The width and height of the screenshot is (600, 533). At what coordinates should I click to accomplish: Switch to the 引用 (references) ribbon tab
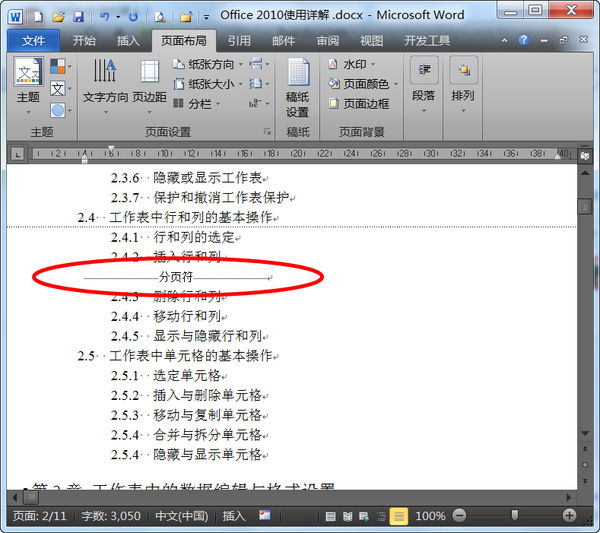(239, 41)
